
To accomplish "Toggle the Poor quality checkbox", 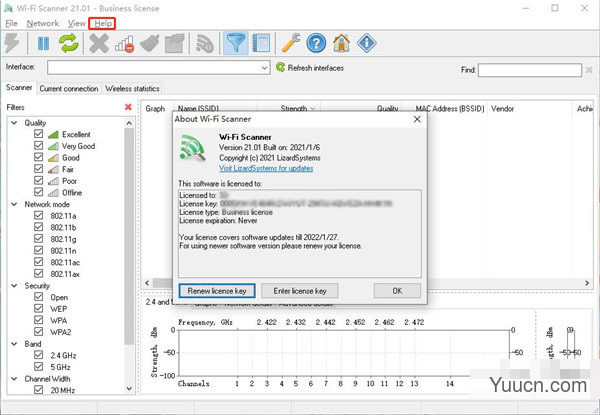I will click(38, 180).
